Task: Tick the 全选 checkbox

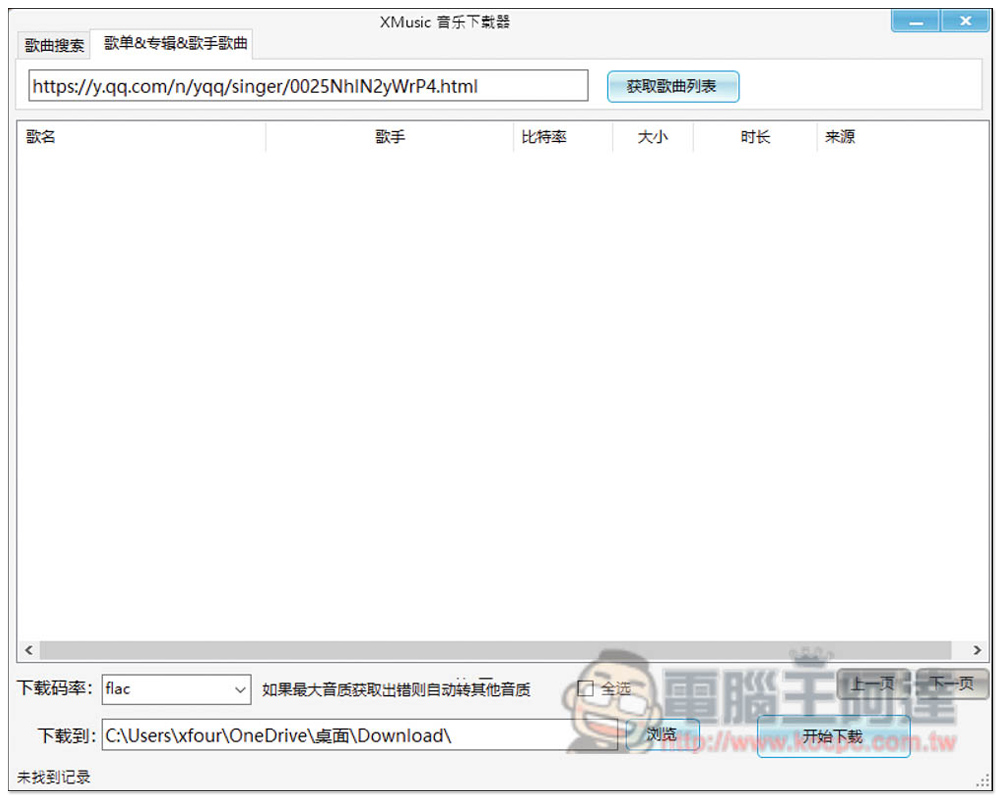Action: pyautogui.click(x=586, y=688)
